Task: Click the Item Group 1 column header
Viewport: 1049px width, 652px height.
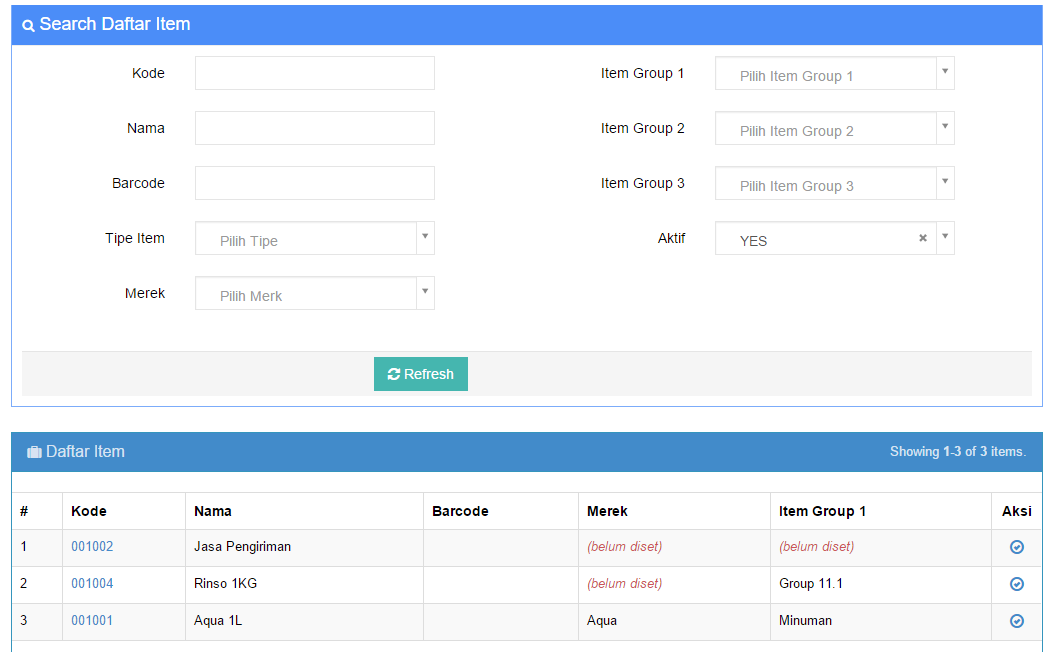Action: point(822,511)
